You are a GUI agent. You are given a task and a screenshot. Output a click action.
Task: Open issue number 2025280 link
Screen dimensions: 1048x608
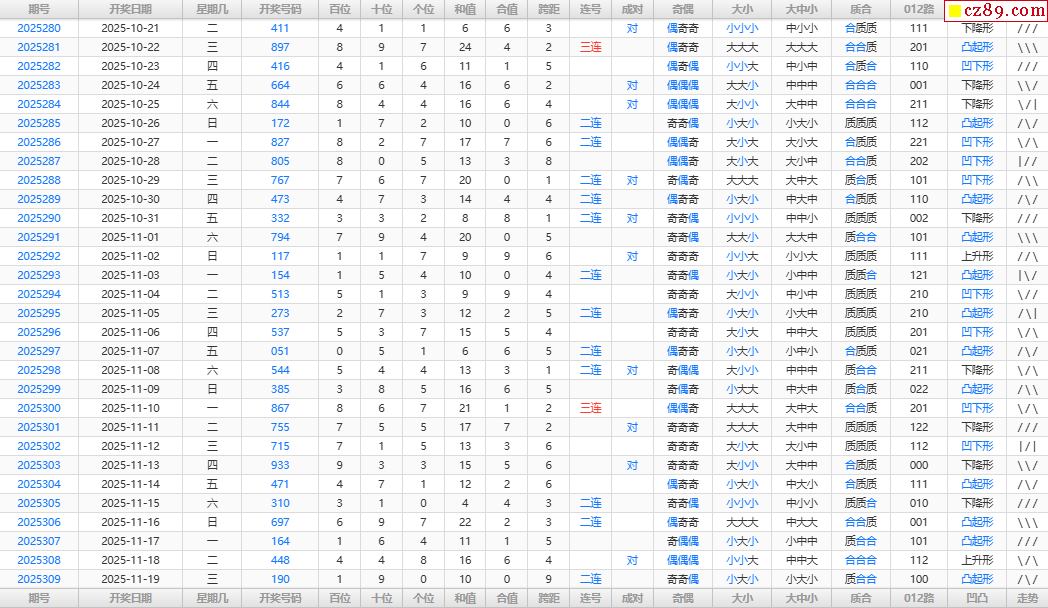tap(39, 28)
